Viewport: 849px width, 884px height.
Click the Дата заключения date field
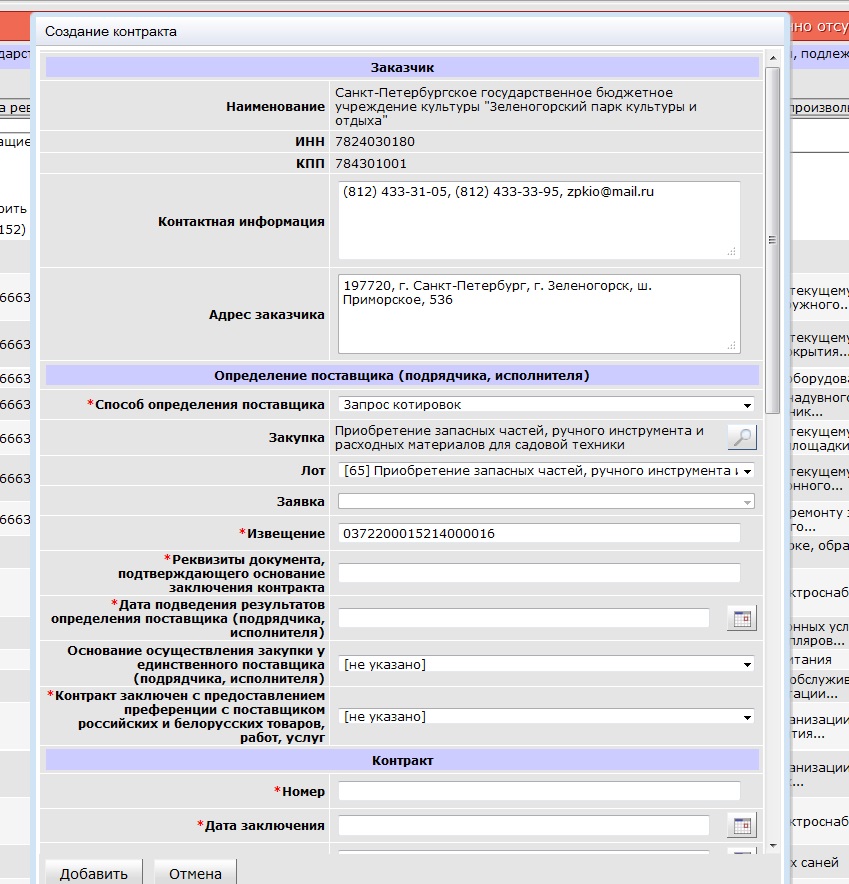click(524, 825)
